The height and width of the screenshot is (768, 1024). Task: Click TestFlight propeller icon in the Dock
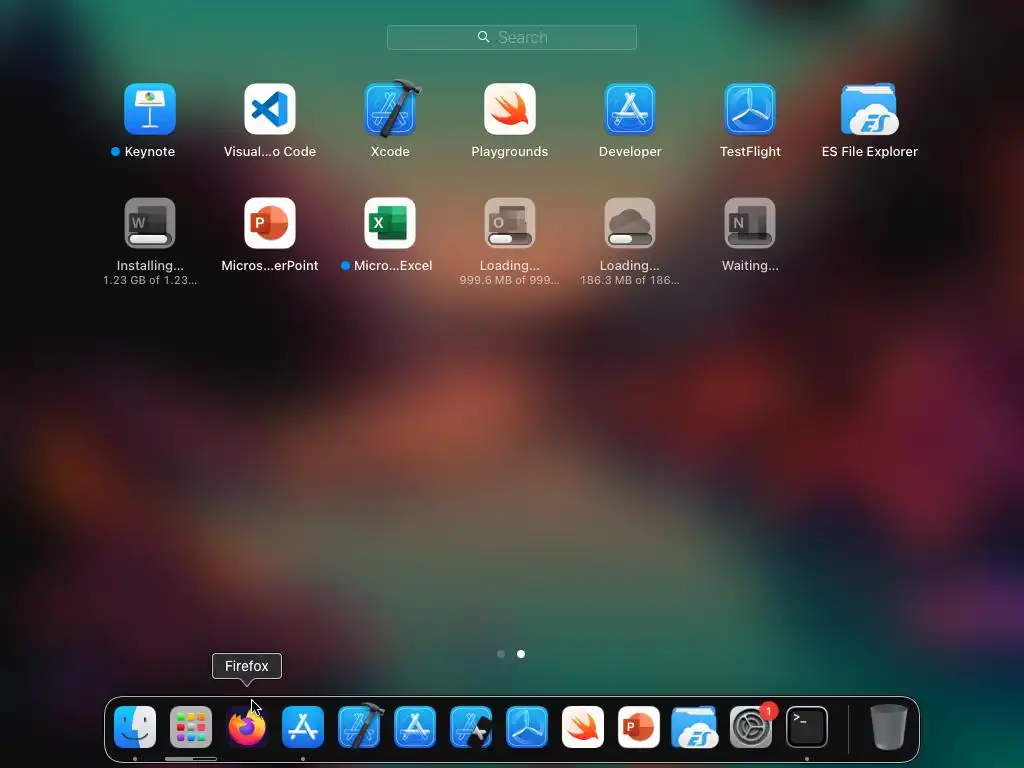point(527,727)
